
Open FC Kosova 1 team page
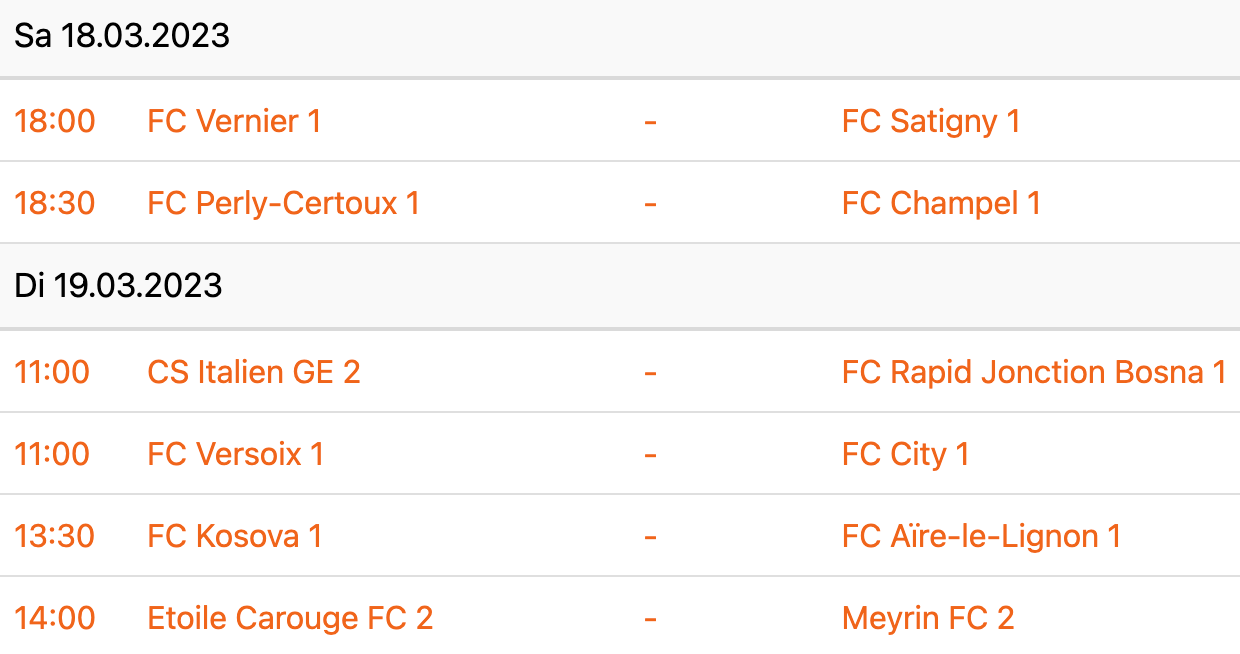point(235,536)
